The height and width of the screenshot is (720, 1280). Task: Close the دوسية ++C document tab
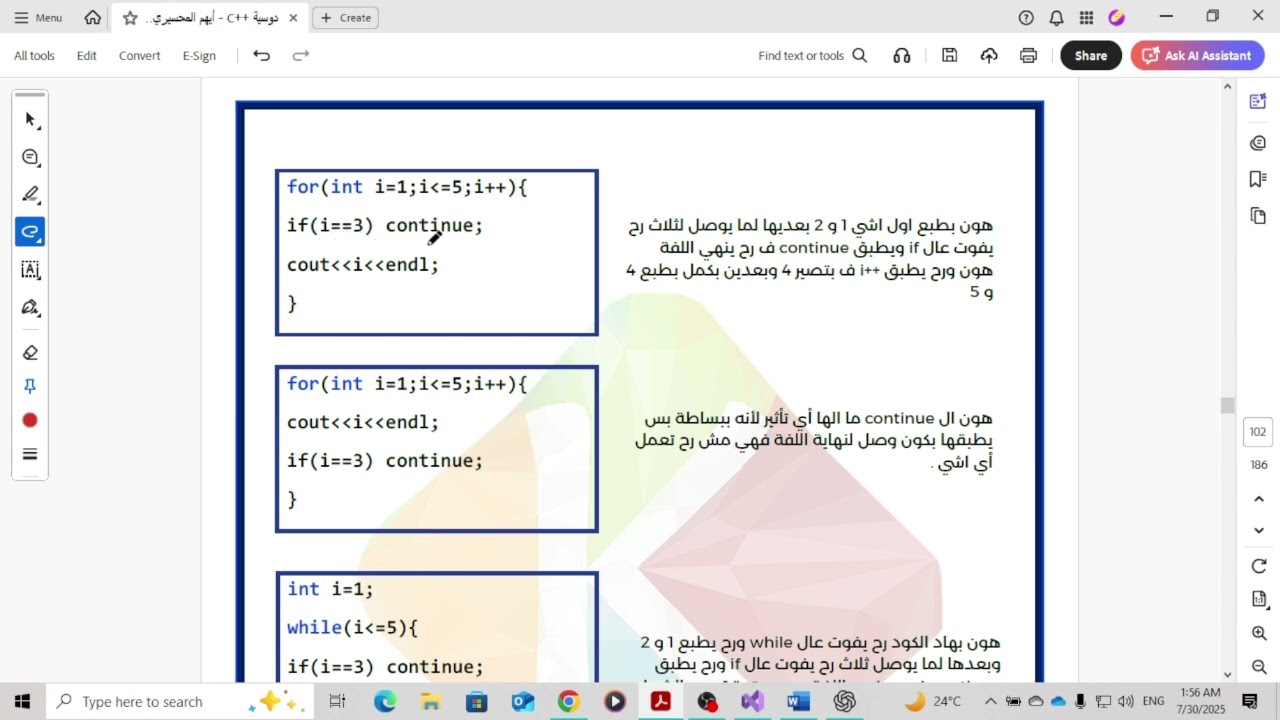[x=293, y=18]
